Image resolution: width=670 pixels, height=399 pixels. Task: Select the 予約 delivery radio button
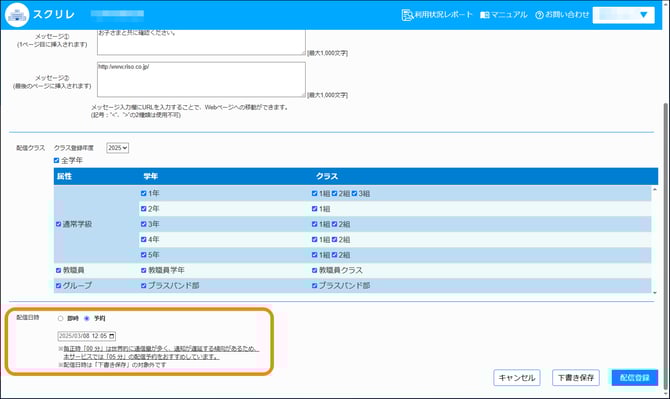[x=87, y=318]
